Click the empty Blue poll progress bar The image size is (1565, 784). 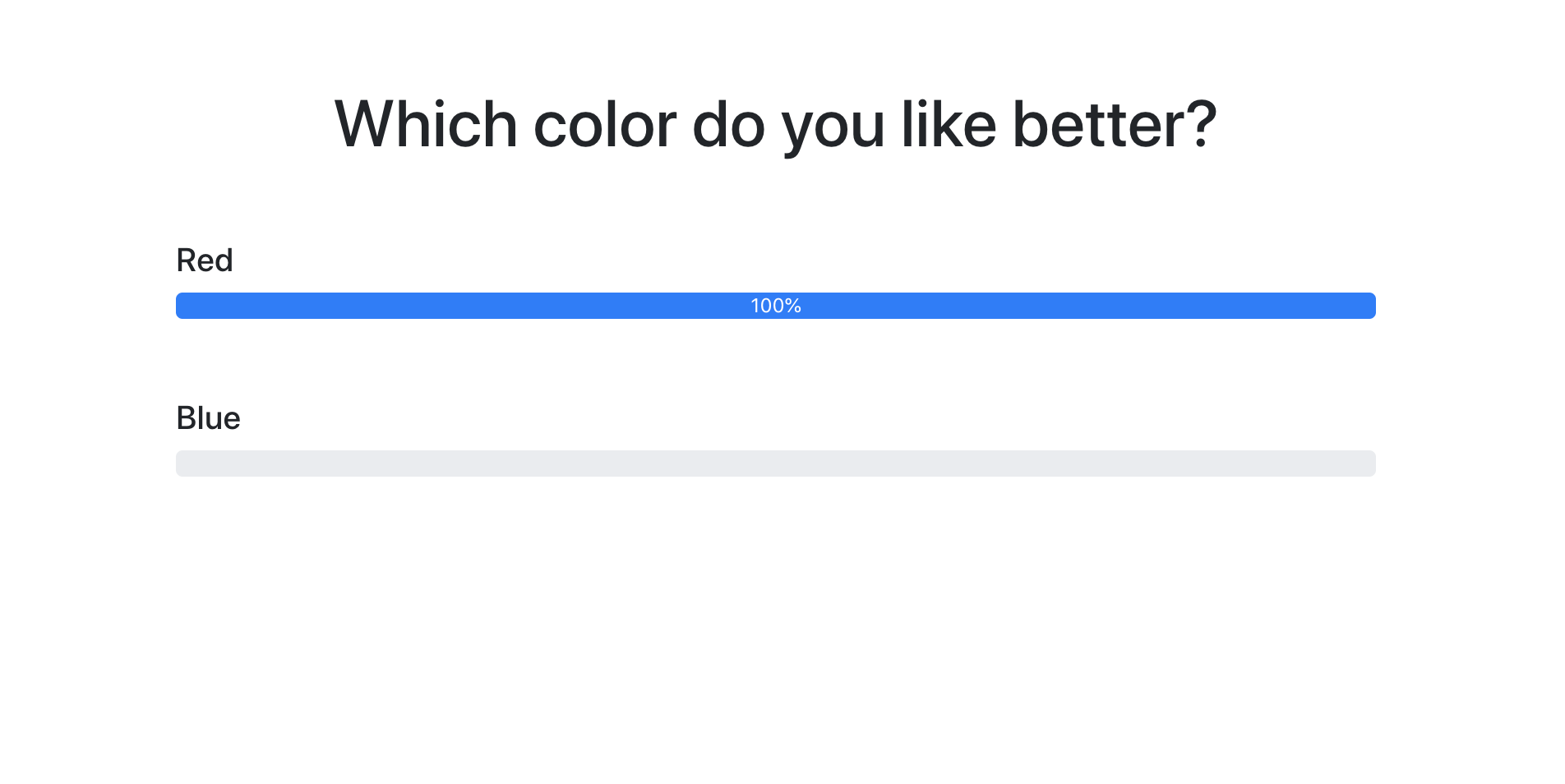[x=775, y=463]
